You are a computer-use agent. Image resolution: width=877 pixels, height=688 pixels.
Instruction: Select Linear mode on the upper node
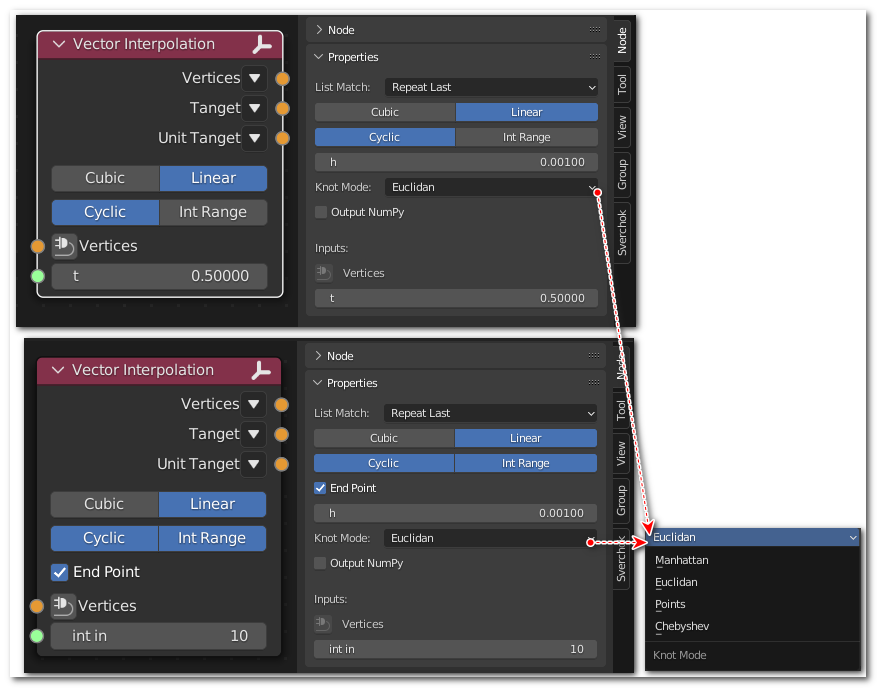(213, 178)
